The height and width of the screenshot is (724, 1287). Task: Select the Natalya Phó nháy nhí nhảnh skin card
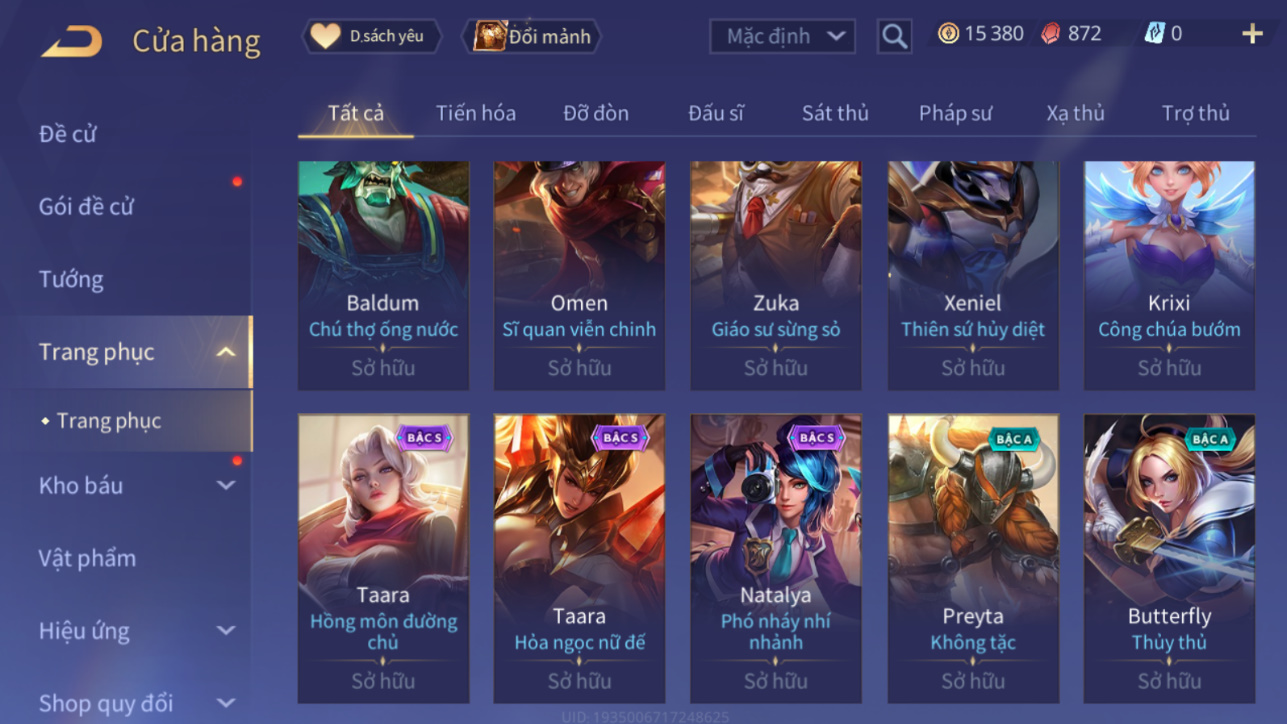[776, 558]
